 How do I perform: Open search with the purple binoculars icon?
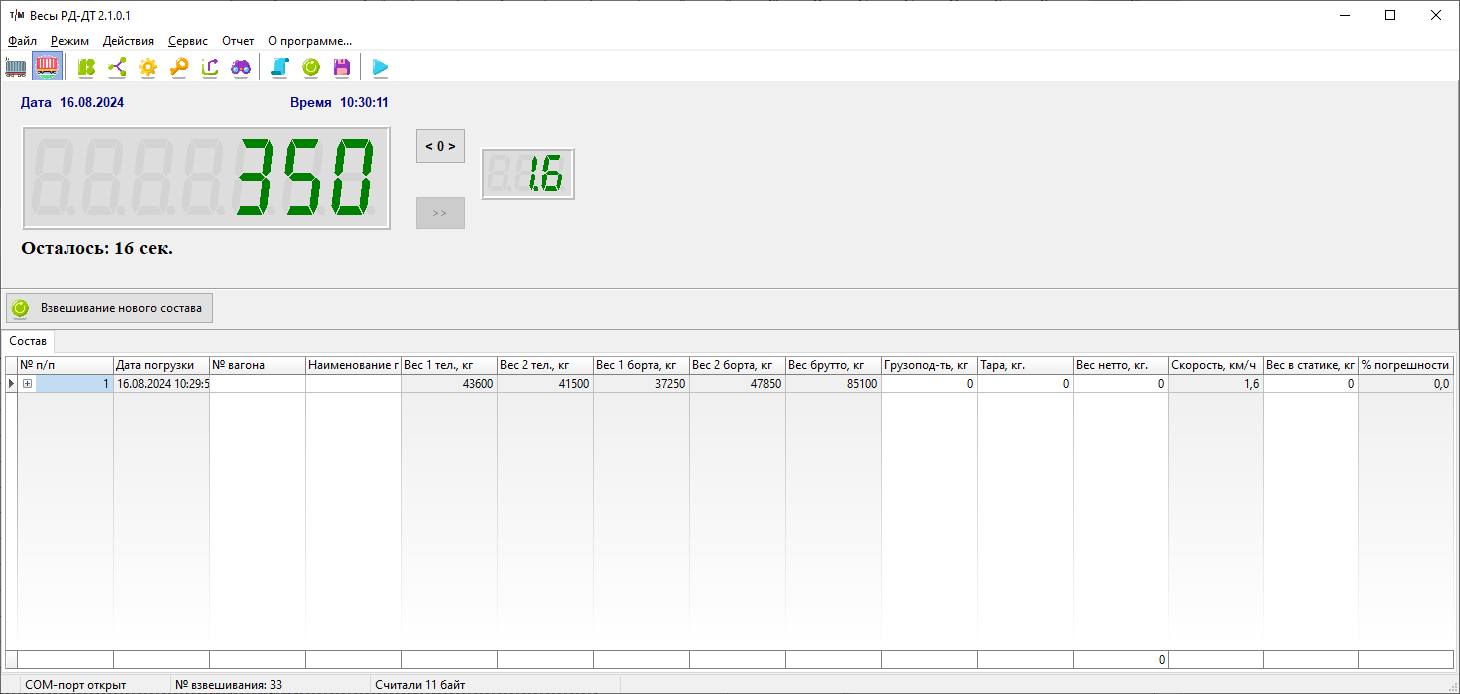(241, 67)
